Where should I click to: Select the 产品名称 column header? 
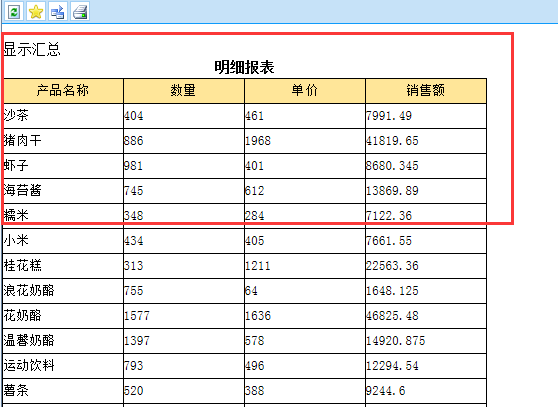63,91
